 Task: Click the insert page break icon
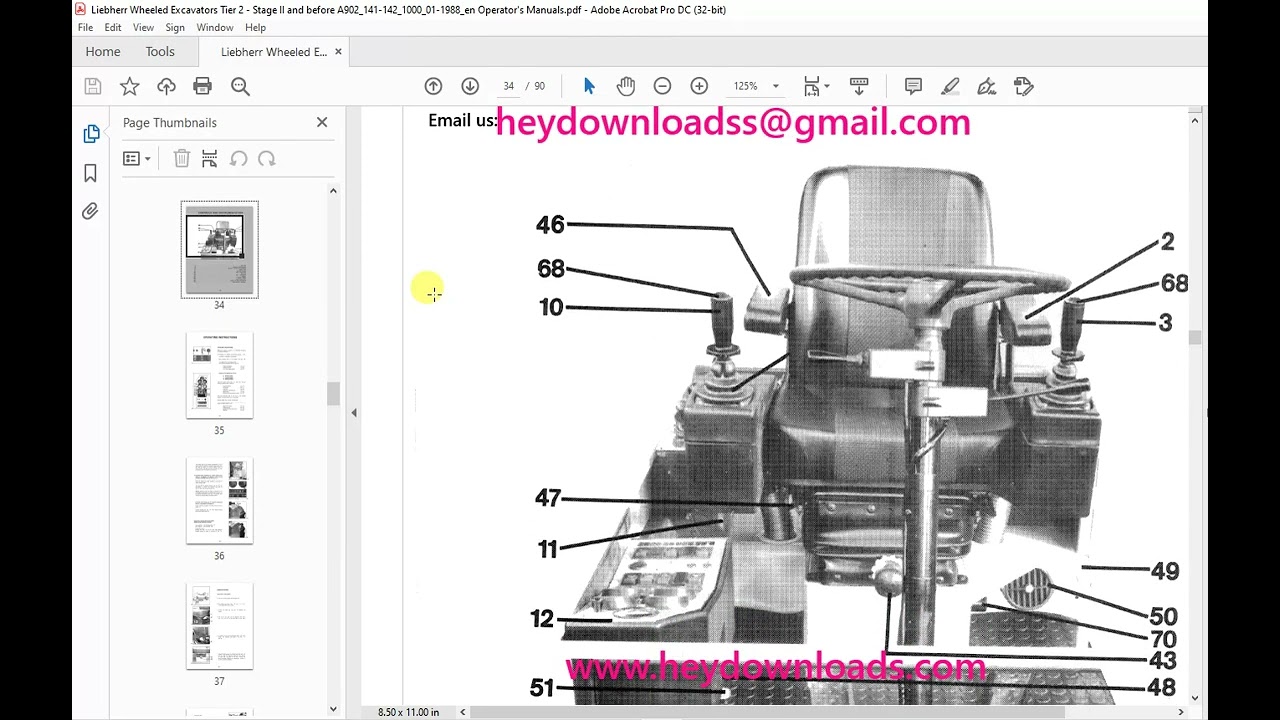209,158
